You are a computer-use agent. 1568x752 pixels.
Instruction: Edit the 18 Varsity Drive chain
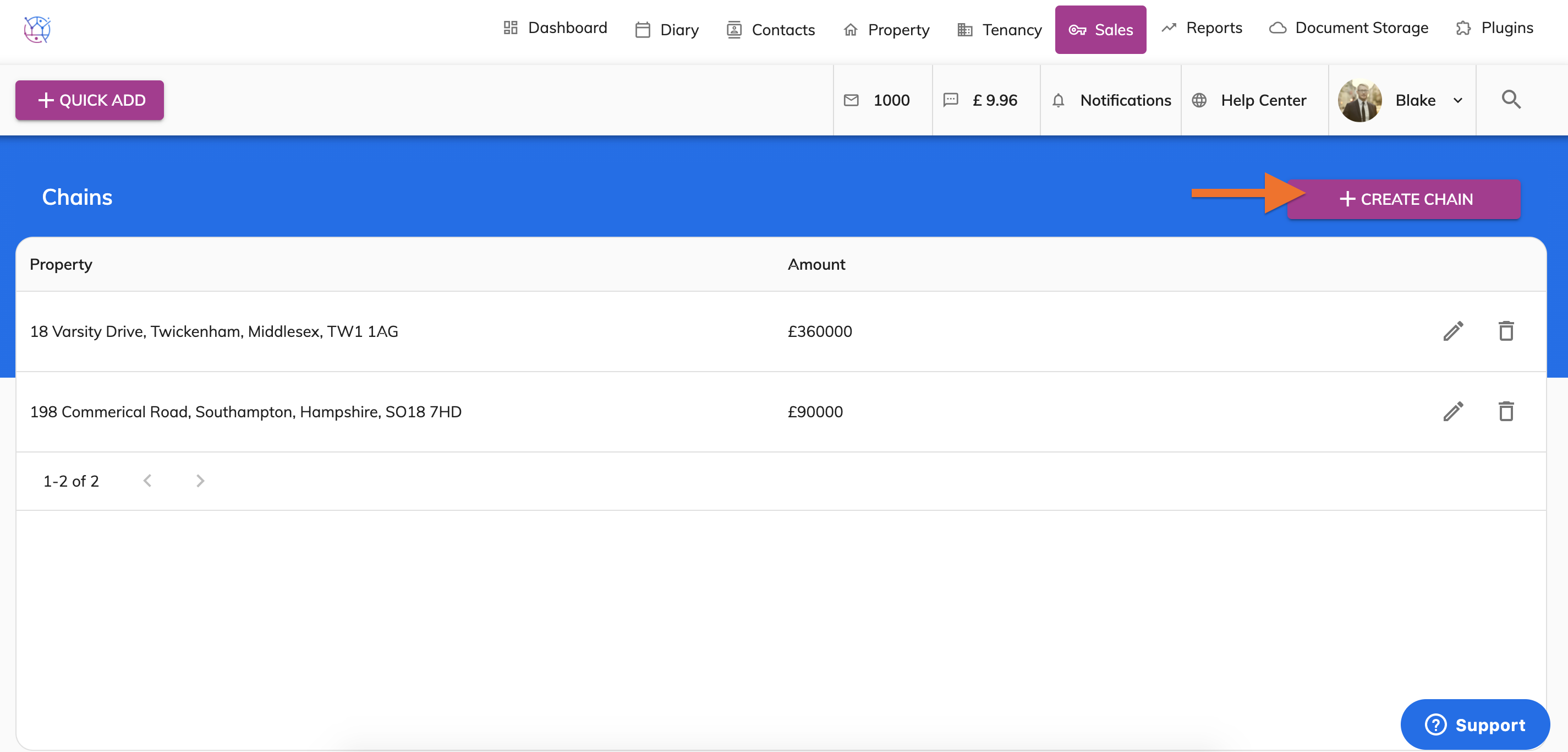1453,331
